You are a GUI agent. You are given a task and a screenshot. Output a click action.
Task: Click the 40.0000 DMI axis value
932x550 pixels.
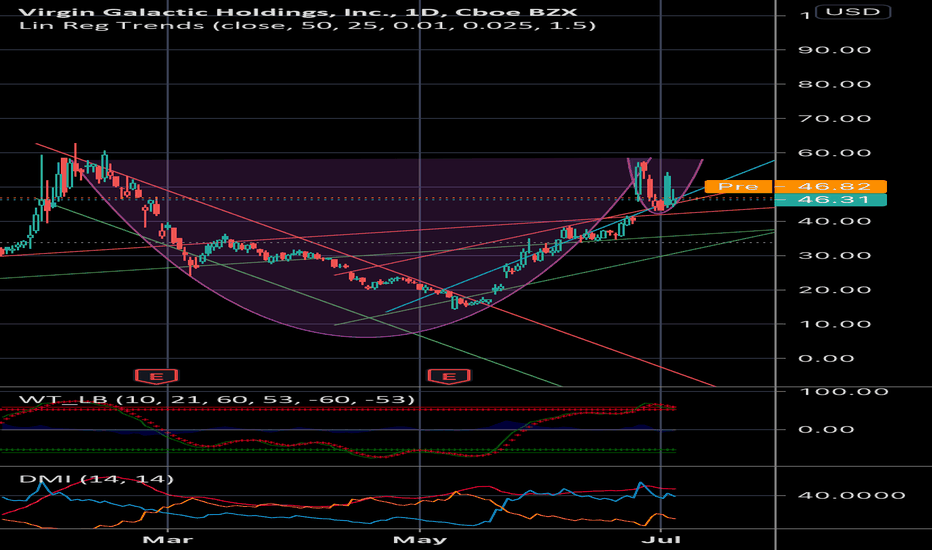851,495
